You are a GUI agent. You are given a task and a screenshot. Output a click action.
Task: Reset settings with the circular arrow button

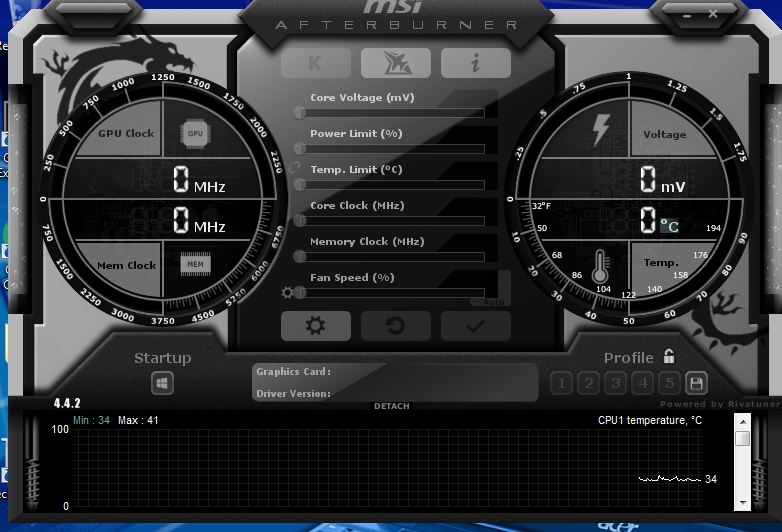[395, 326]
